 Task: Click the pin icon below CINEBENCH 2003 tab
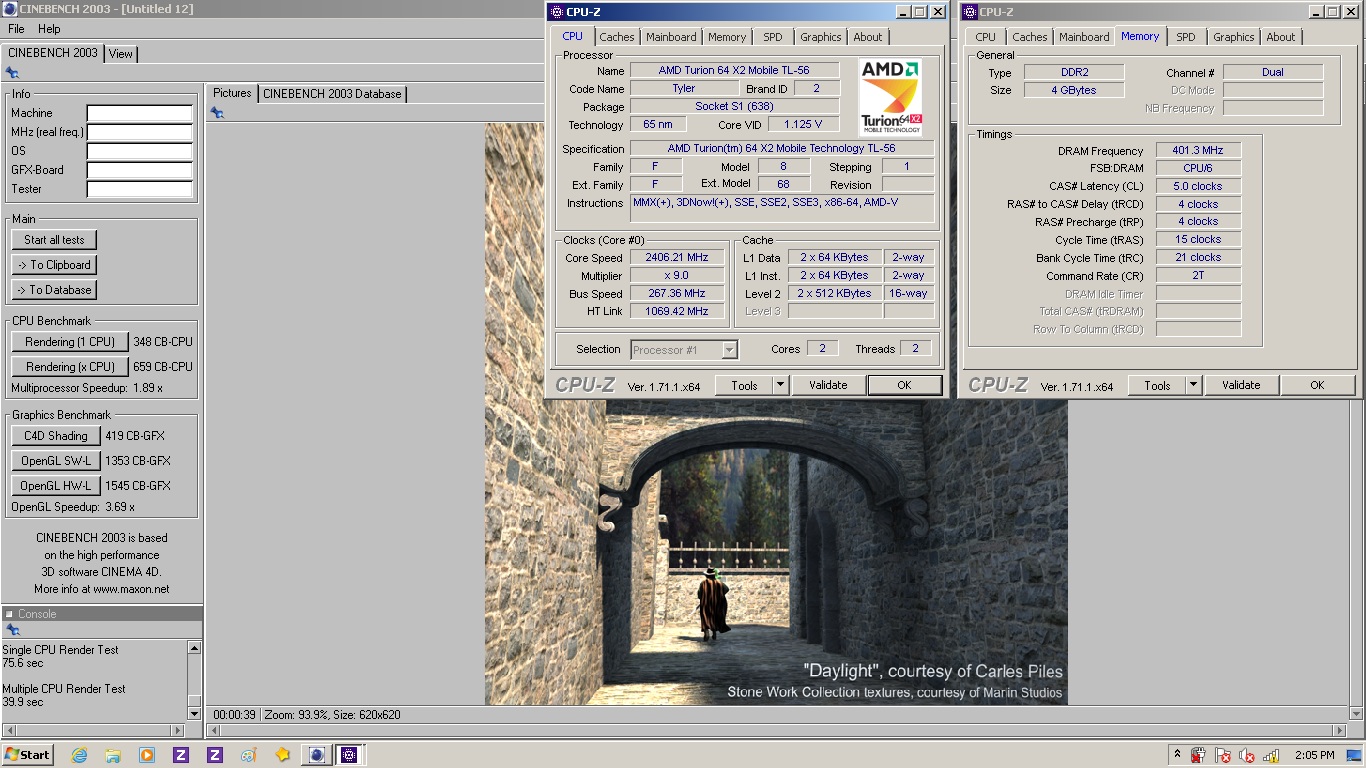[x=12, y=73]
